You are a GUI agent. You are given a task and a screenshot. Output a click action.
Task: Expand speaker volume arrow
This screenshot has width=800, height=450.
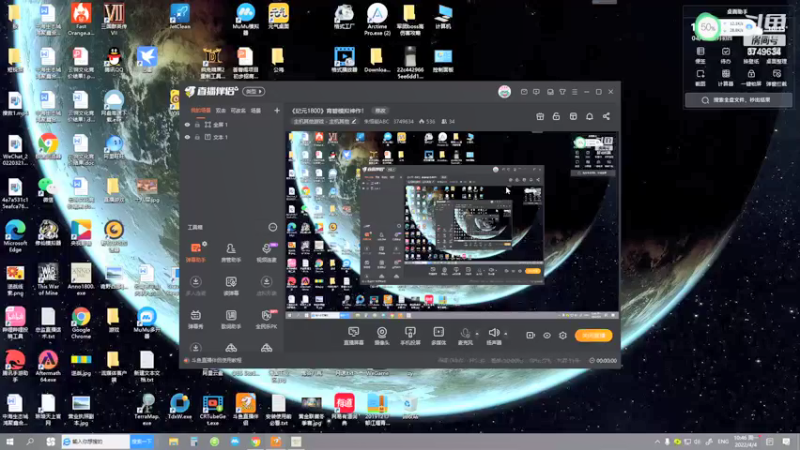coord(506,334)
